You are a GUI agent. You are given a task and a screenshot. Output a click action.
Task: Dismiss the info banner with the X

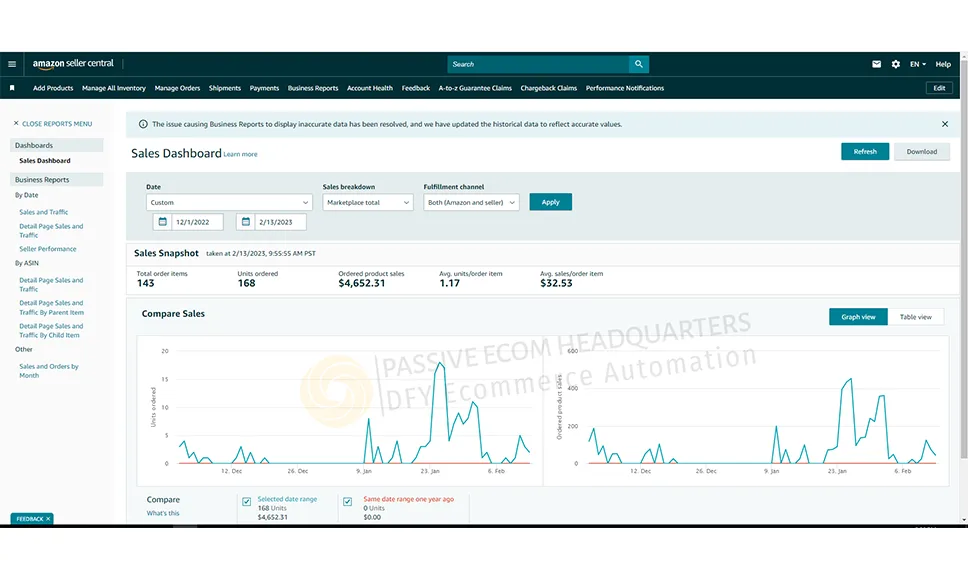[x=945, y=124]
